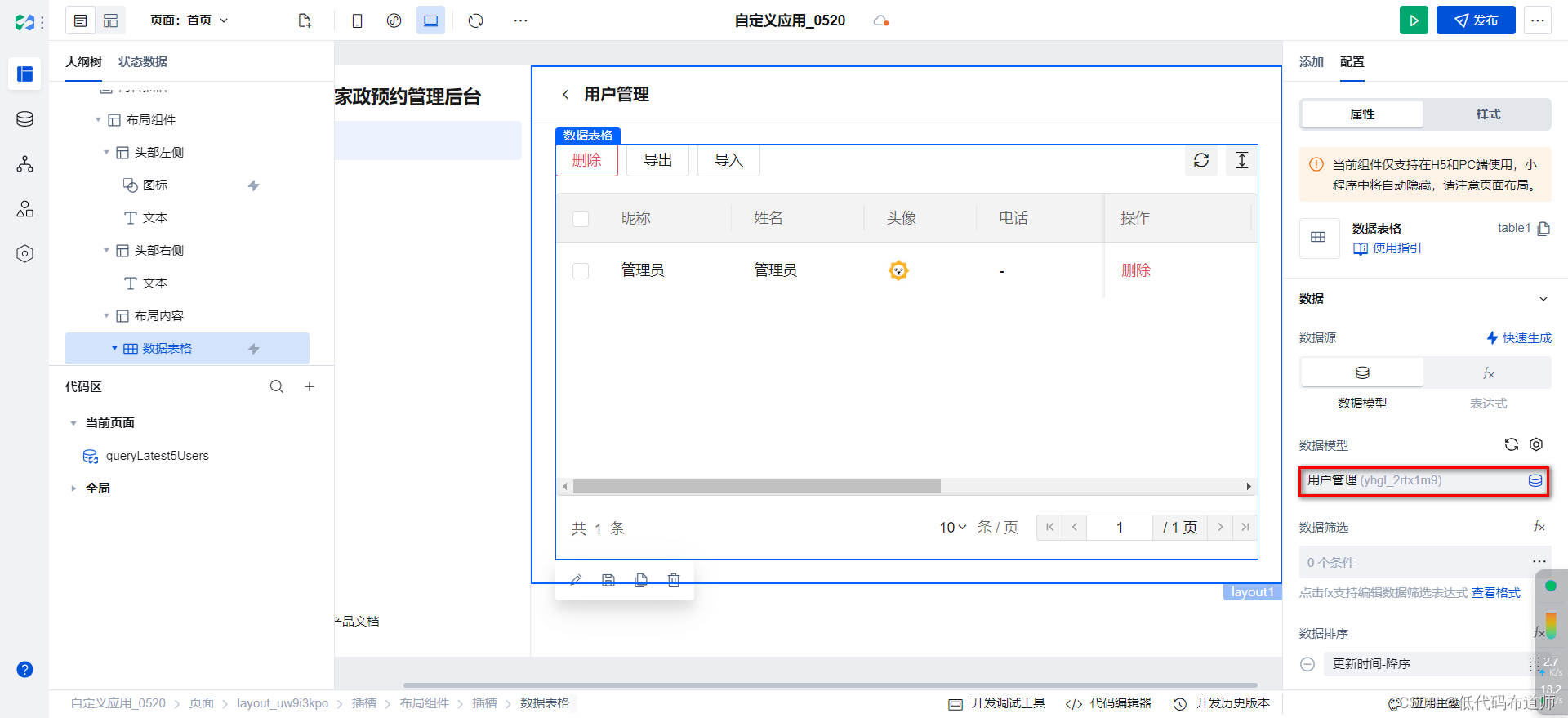Viewport: 1568px width, 718px height.
Task: Add new item in 代码区
Action: [x=310, y=387]
